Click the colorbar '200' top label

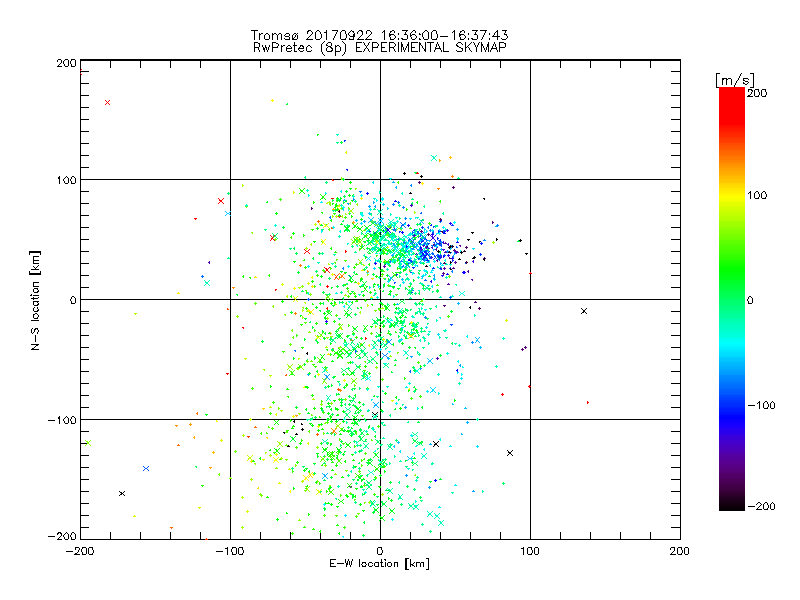757,93
